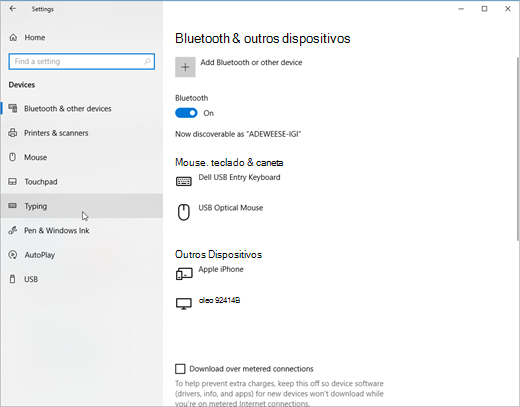Image resolution: width=520 pixels, height=407 pixels.
Task: Select the Apple iPhone device entry
Action: [221, 269]
